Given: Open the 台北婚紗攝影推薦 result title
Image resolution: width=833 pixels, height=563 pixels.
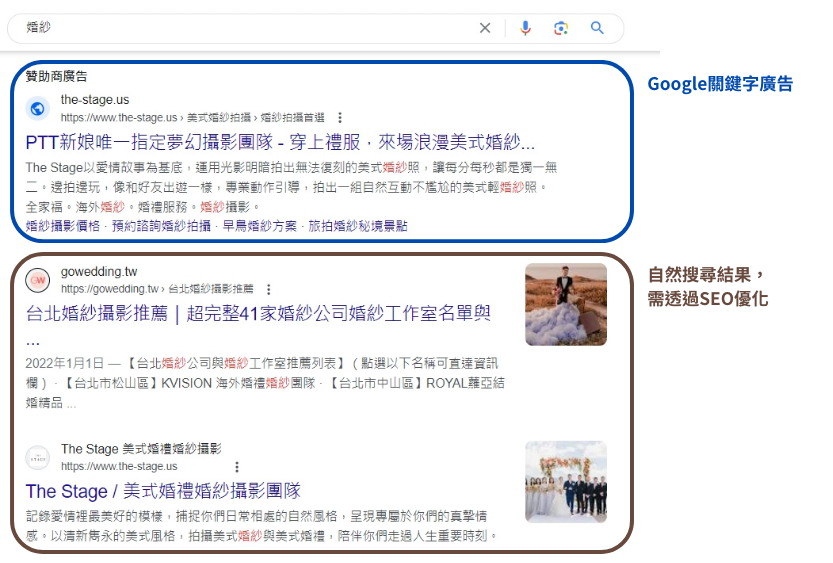Looking at the screenshot, I should (x=258, y=314).
